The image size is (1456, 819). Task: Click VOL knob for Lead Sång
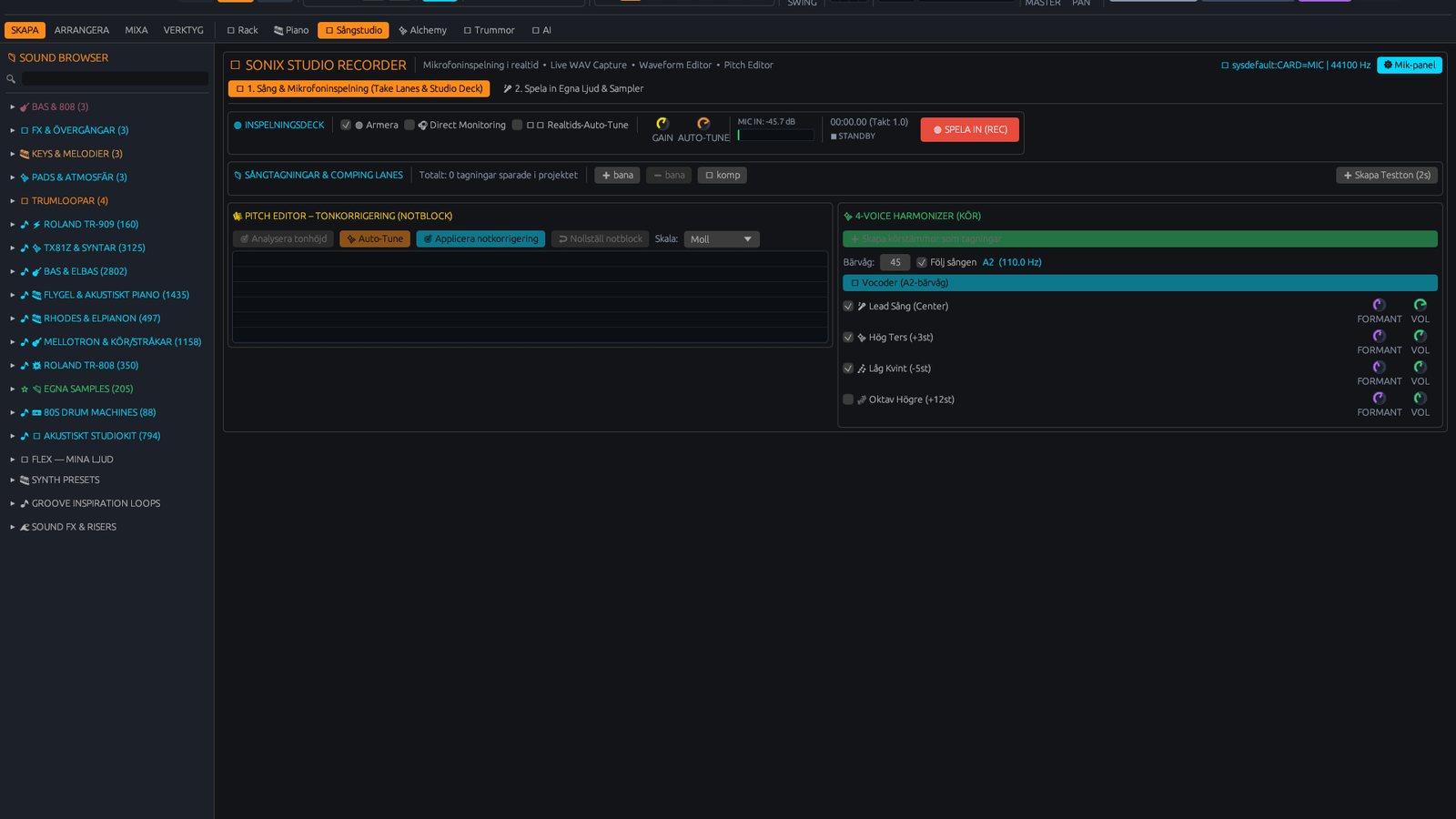coord(1421,305)
